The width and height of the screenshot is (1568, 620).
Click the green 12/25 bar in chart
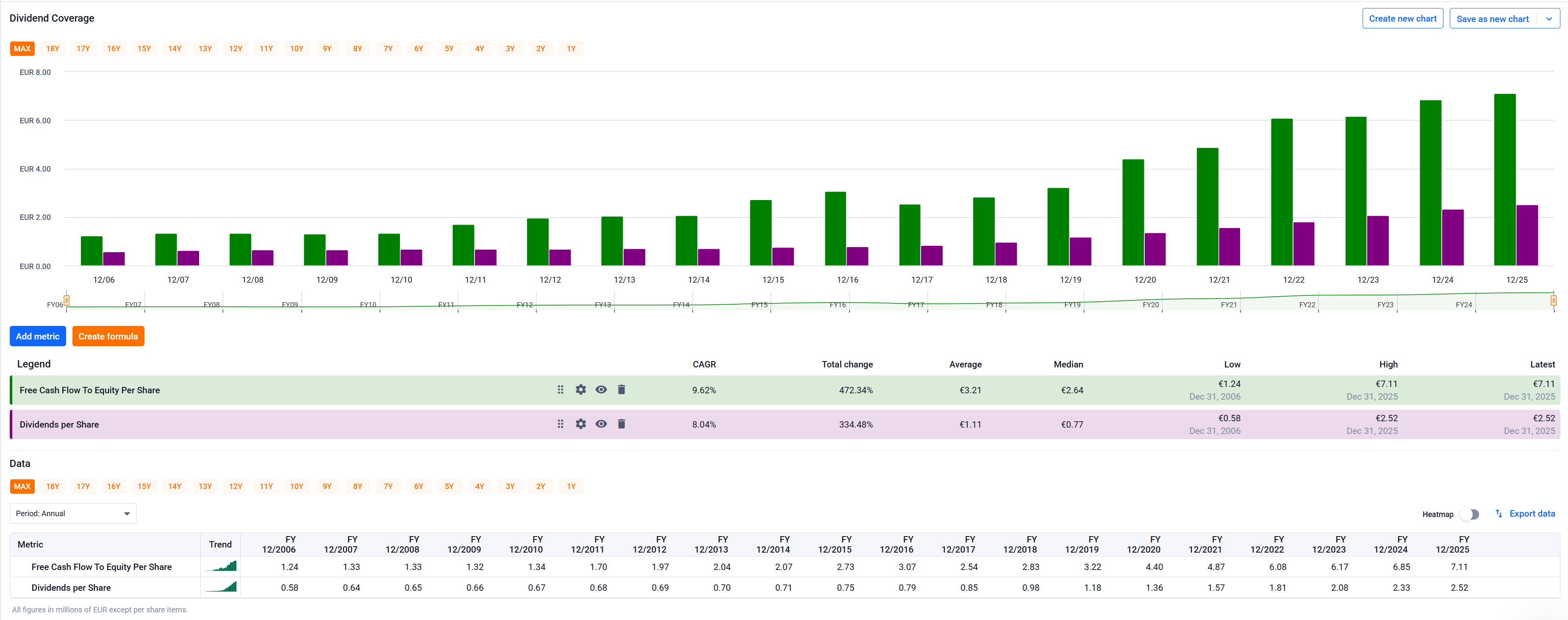(1505, 180)
